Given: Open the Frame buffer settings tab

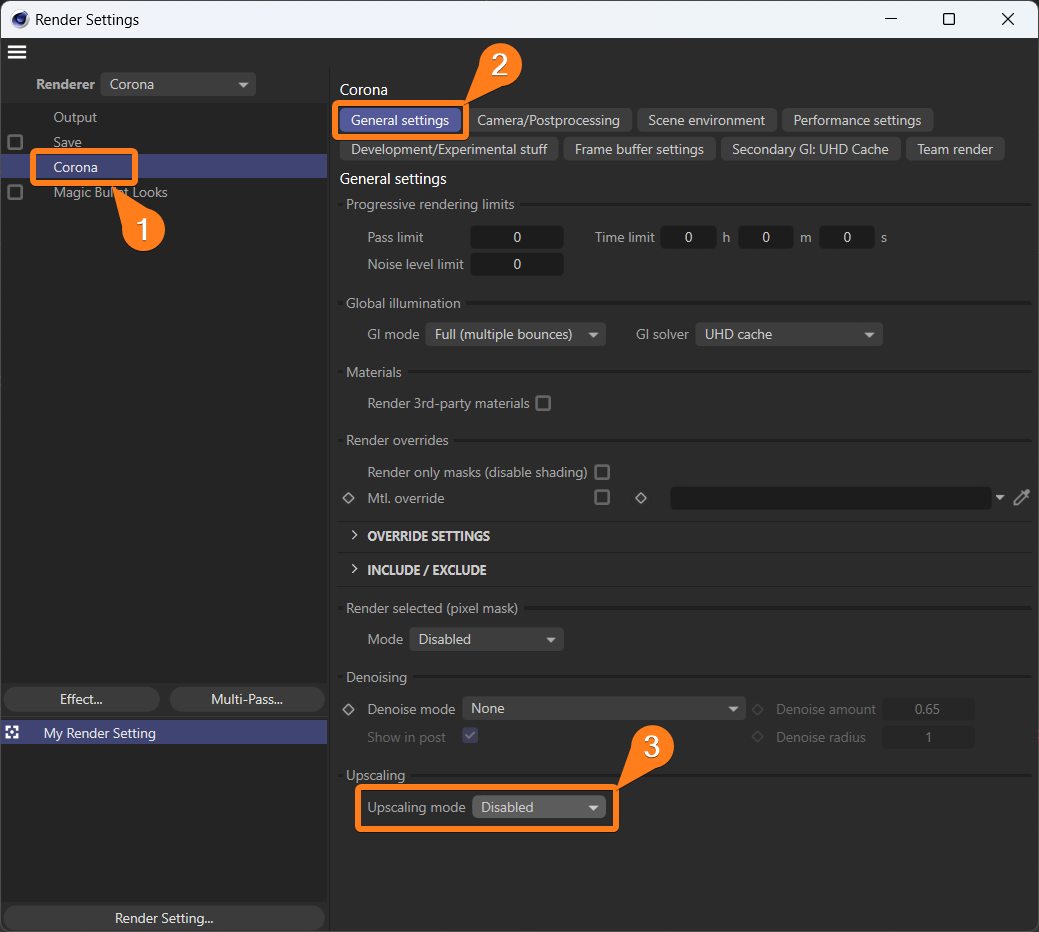Looking at the screenshot, I should coord(639,149).
